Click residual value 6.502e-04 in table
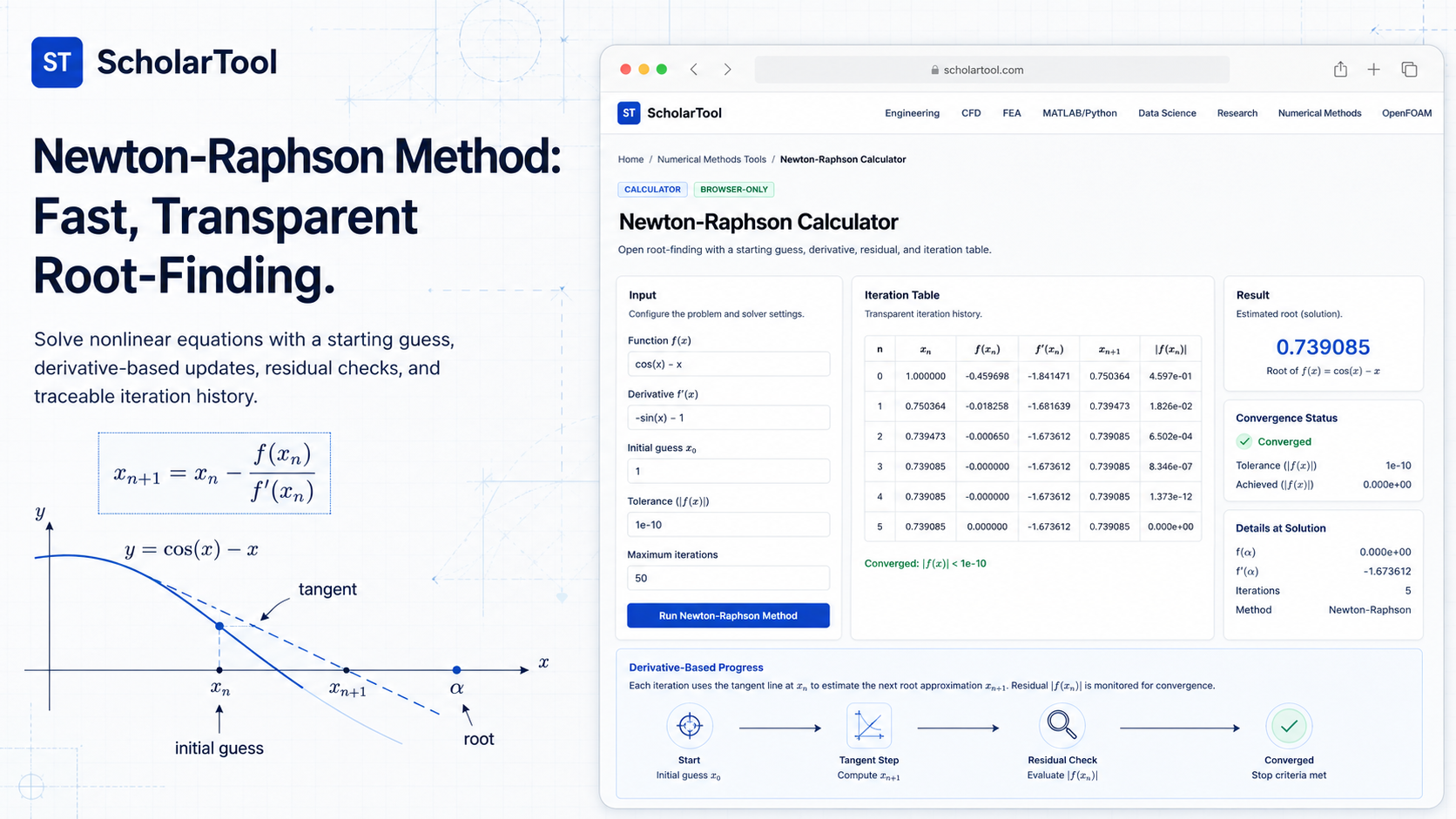 1170,436
